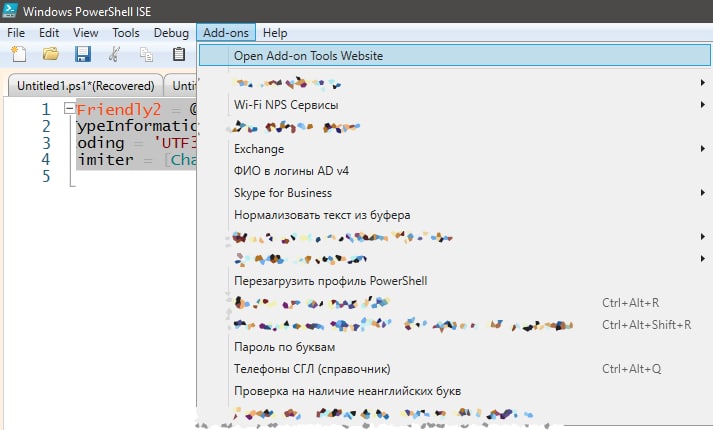The width and height of the screenshot is (713, 430).
Task: Expand the Exchange submenu
Action: click(455, 149)
